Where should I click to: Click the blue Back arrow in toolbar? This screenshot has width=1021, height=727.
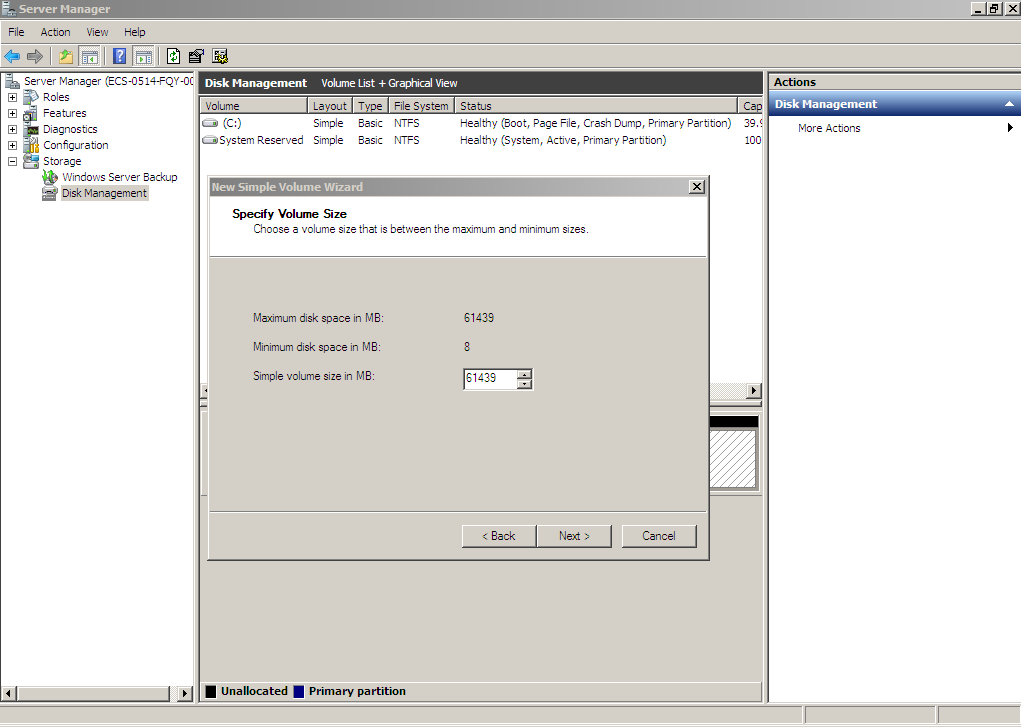12,56
